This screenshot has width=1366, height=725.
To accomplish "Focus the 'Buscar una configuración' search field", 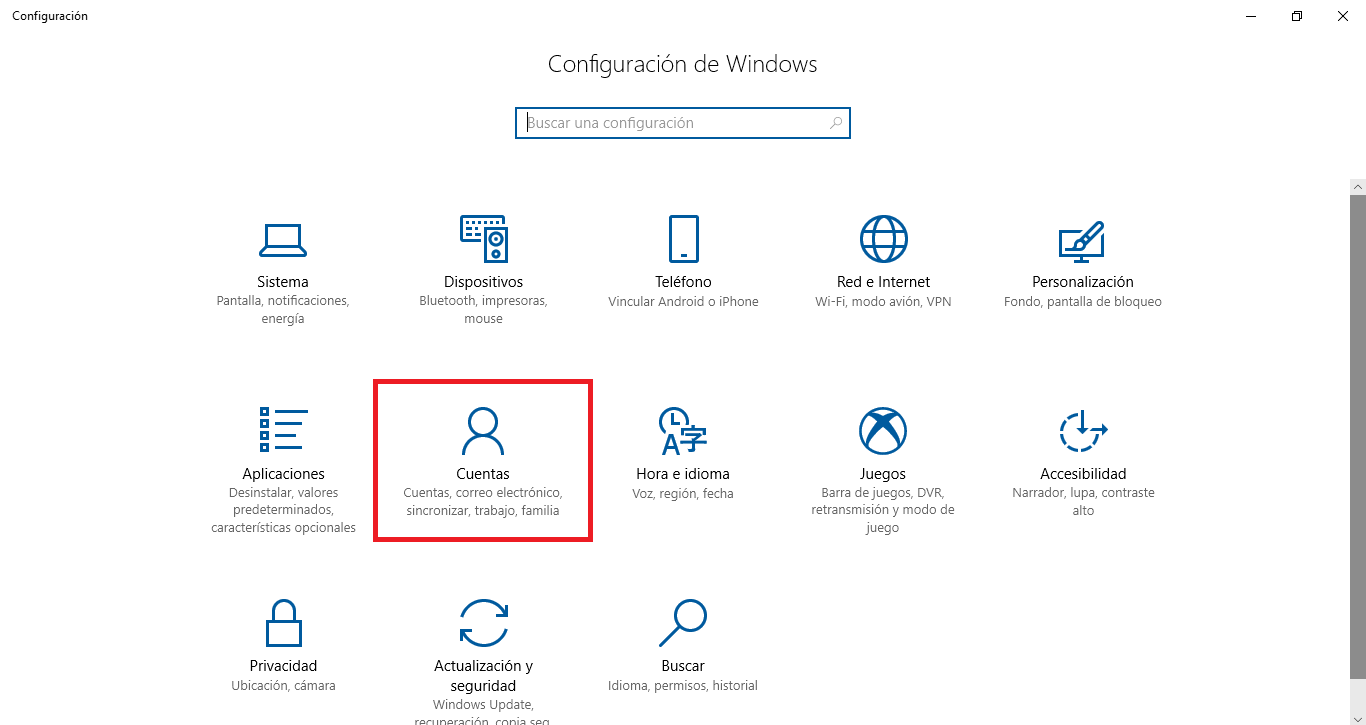I will pyautogui.click(x=683, y=123).
